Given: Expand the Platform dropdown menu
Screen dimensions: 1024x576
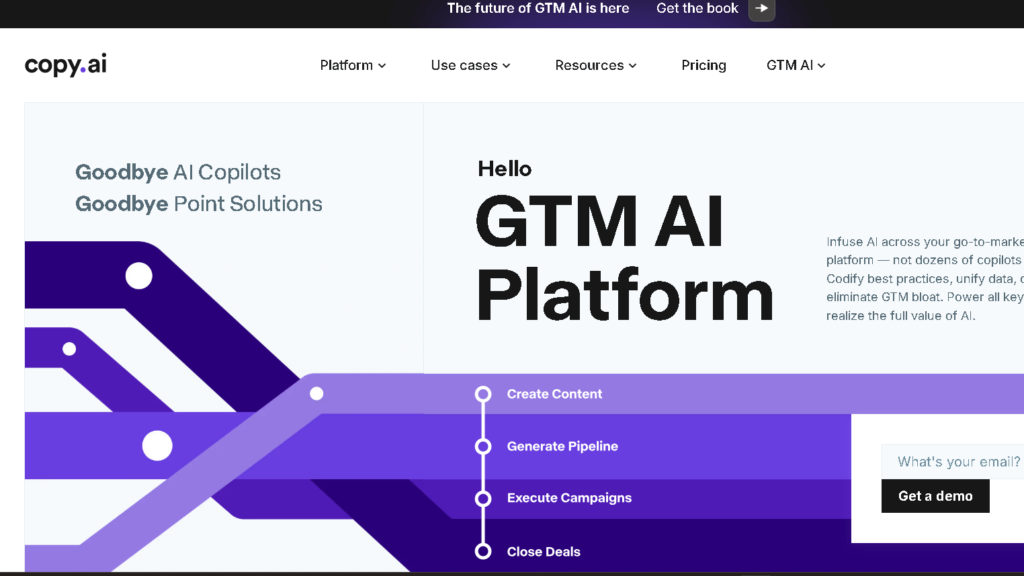Looking at the screenshot, I should click(353, 65).
